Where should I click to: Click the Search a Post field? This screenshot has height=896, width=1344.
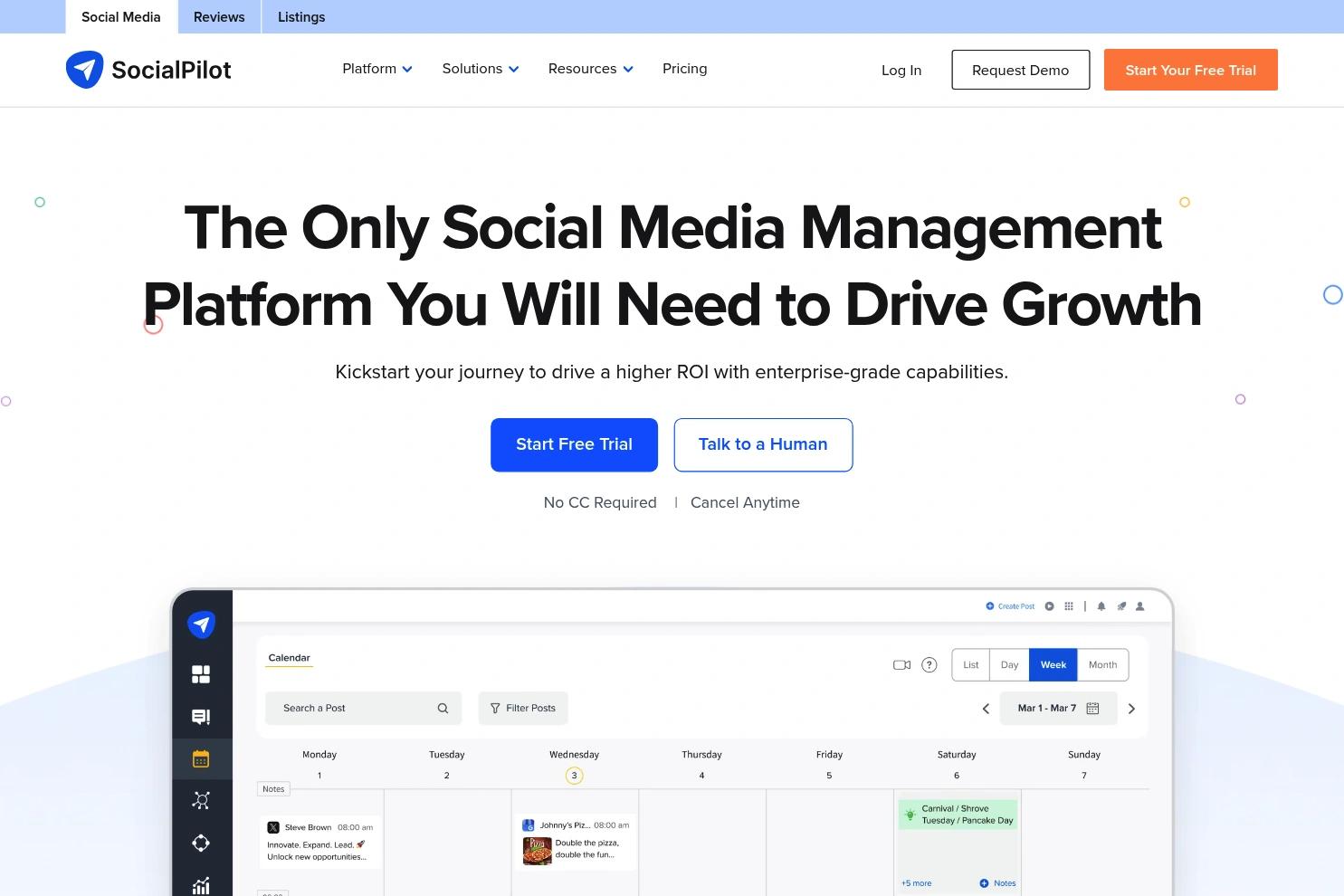pos(364,709)
